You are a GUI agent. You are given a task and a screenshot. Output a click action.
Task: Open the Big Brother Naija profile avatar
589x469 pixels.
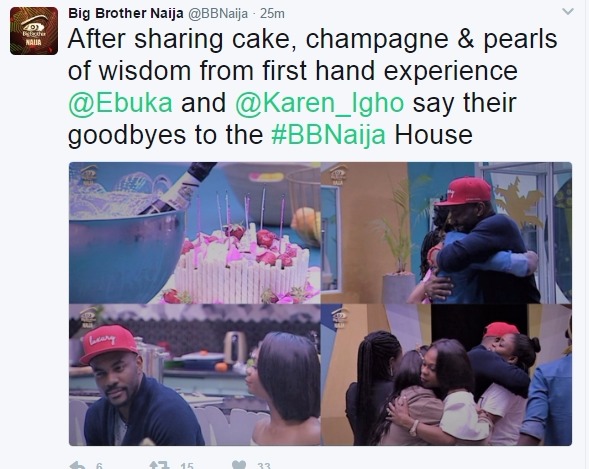pos(34,31)
